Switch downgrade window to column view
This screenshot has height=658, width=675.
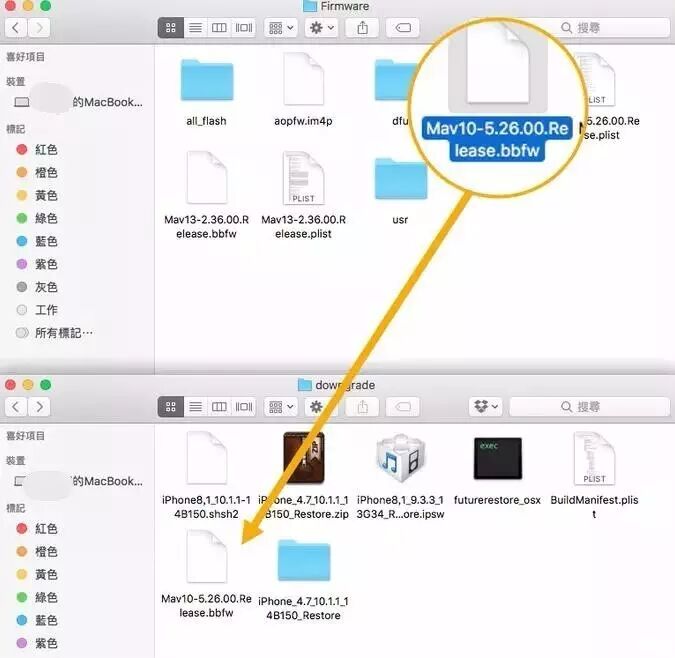tap(219, 407)
